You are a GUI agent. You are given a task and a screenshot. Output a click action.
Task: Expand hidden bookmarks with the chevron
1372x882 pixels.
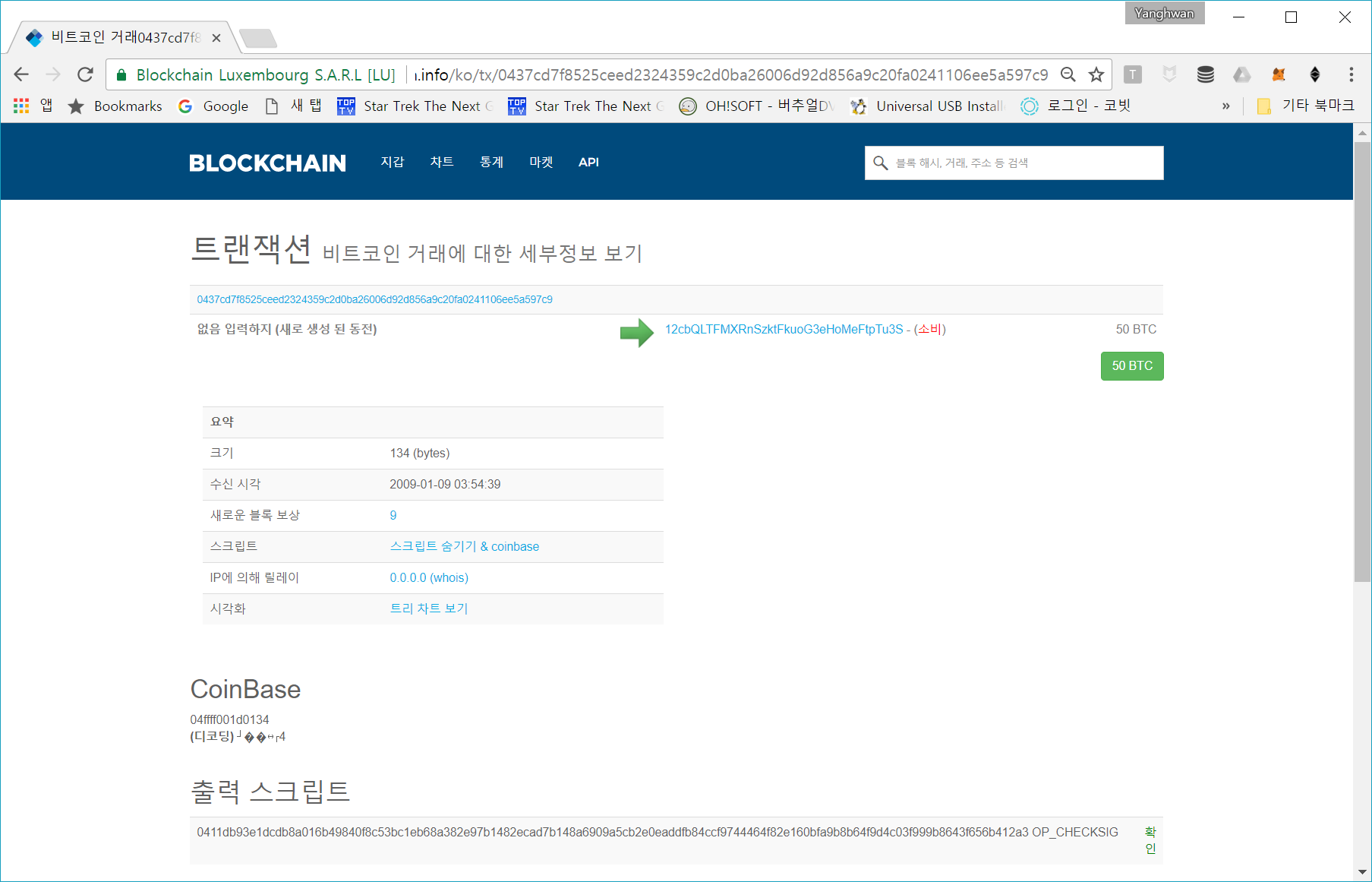(1225, 106)
